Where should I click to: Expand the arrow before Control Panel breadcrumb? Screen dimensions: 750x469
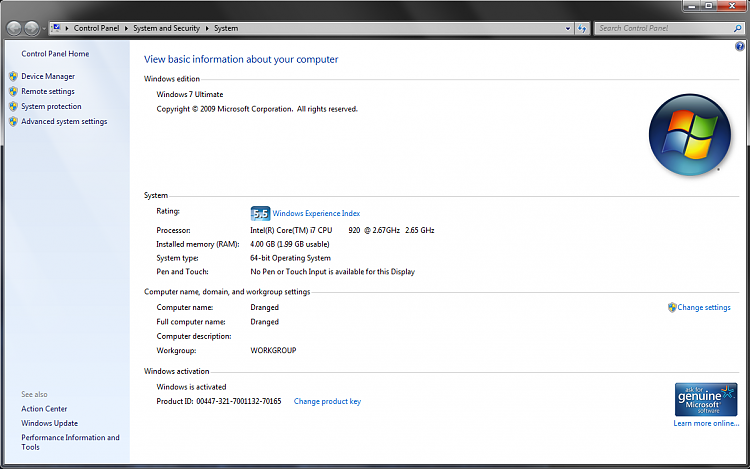pos(67,28)
